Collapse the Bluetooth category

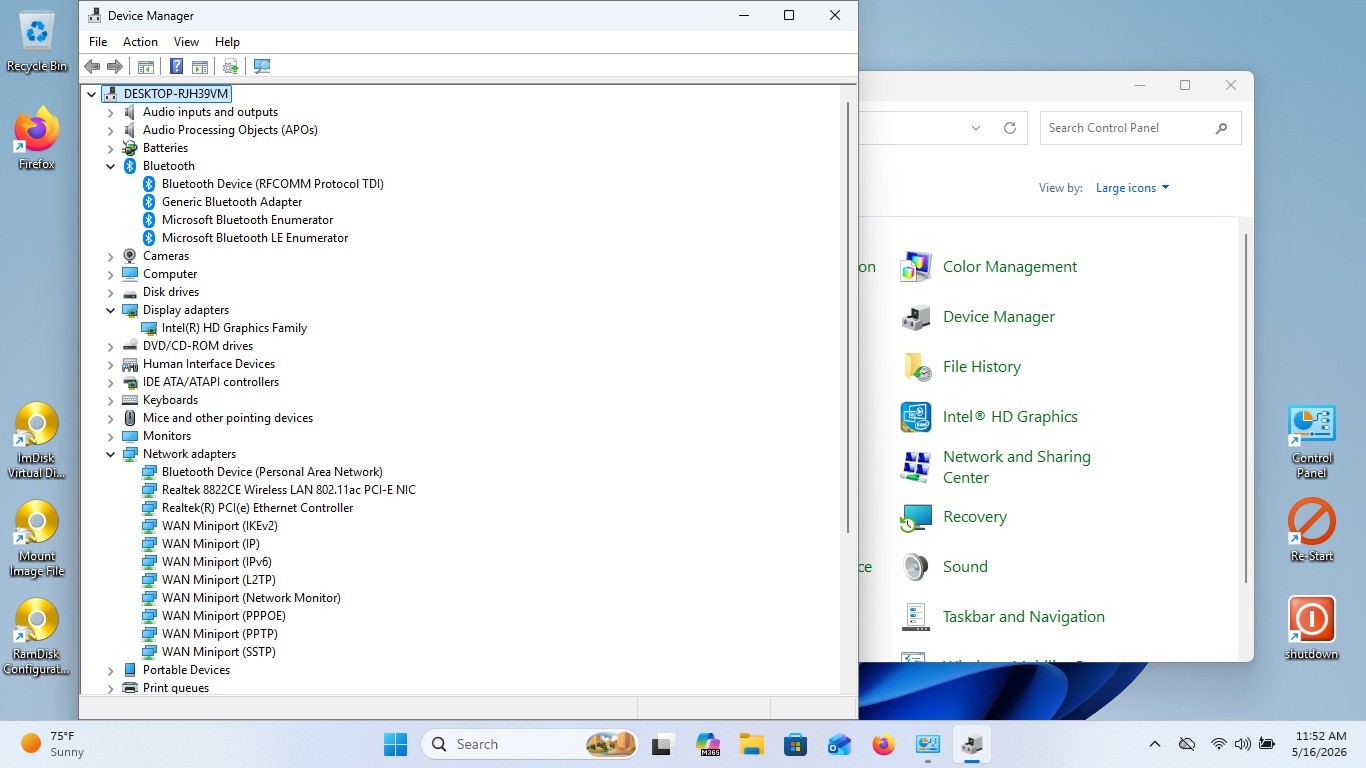pos(111,166)
